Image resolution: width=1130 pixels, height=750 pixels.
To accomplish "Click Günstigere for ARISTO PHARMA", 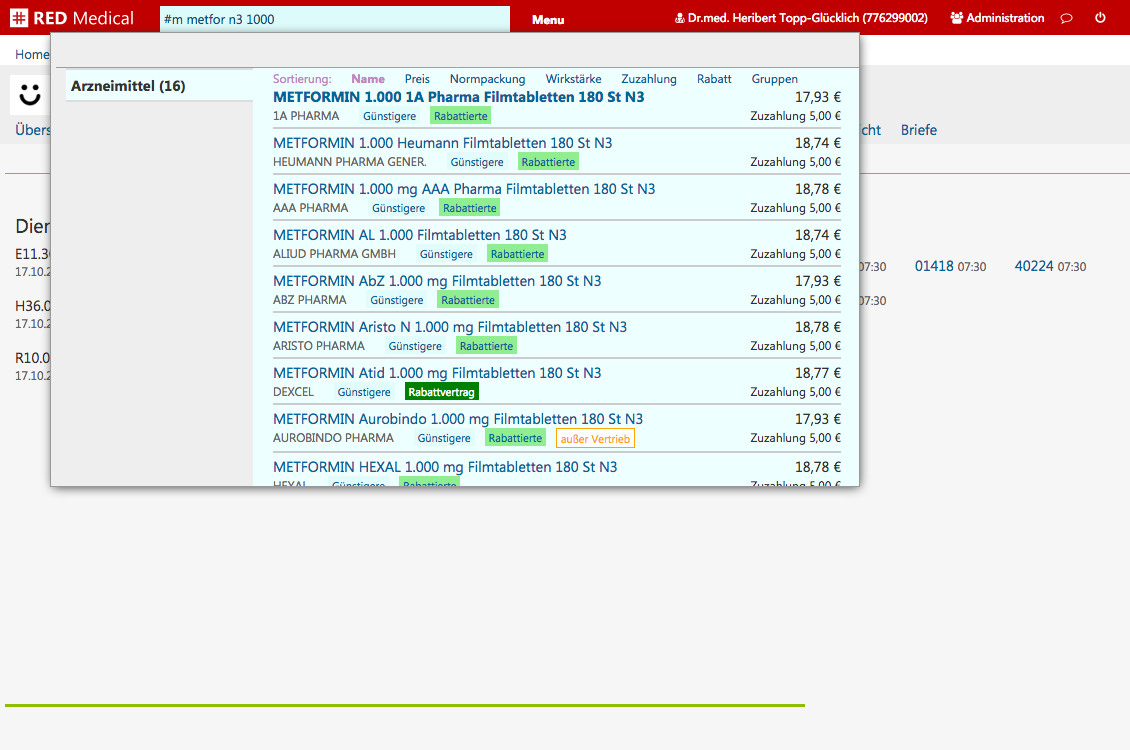I will click(x=415, y=347).
